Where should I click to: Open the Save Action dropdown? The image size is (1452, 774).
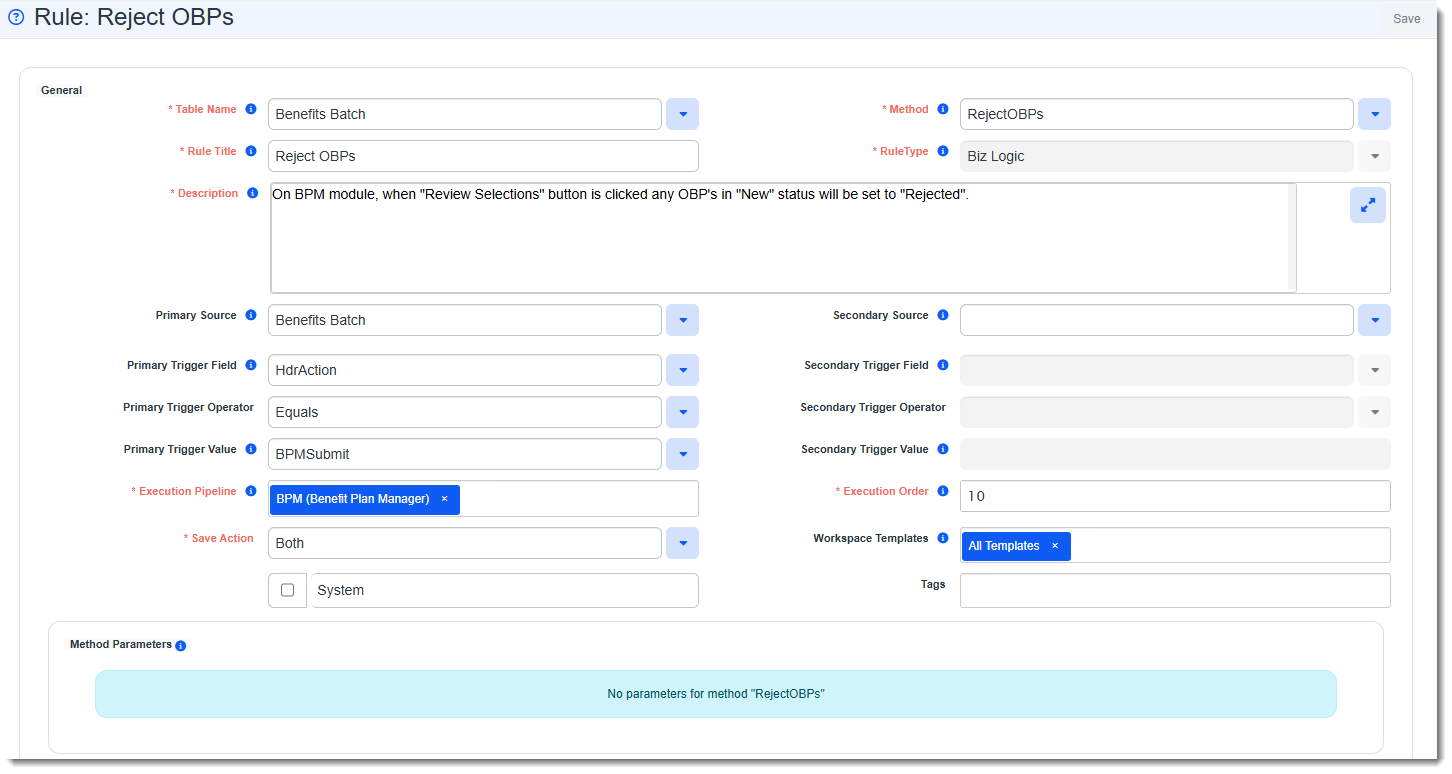[682, 543]
